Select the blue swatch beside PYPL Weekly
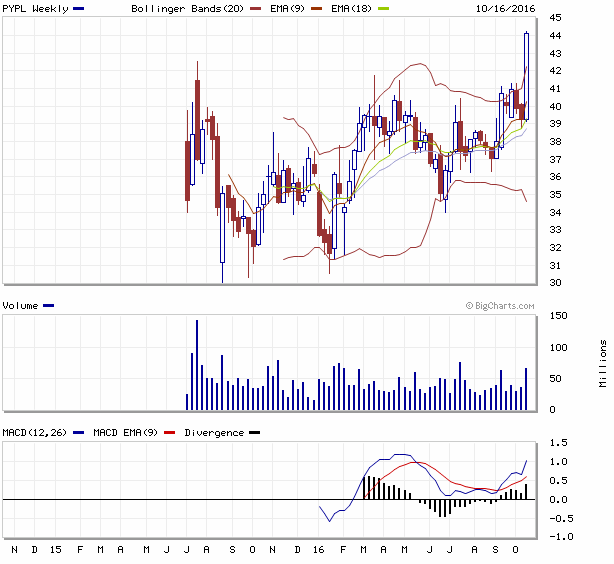Viewport: 614px width, 564px height. [78, 9]
